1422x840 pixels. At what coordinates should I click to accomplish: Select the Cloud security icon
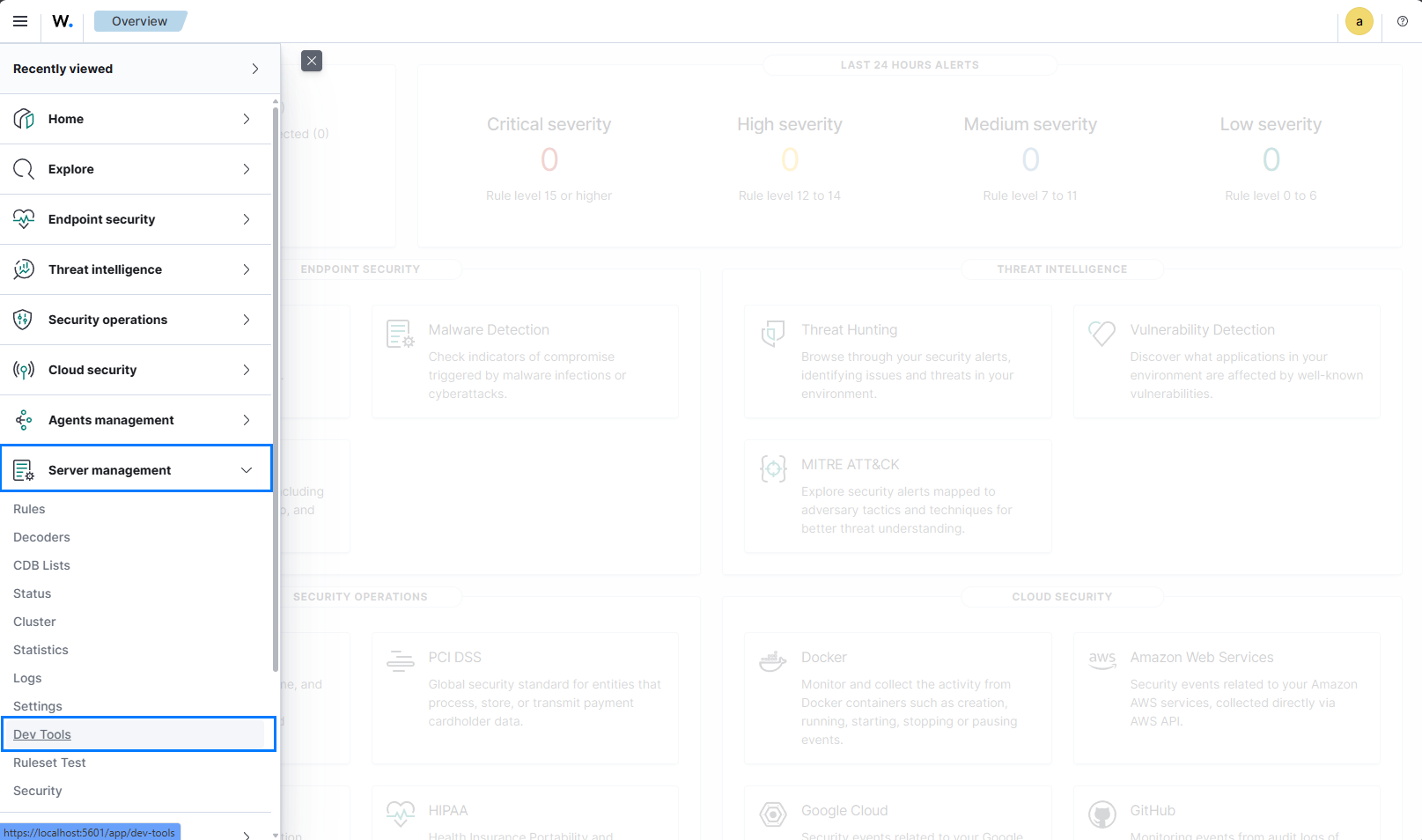[x=24, y=370]
